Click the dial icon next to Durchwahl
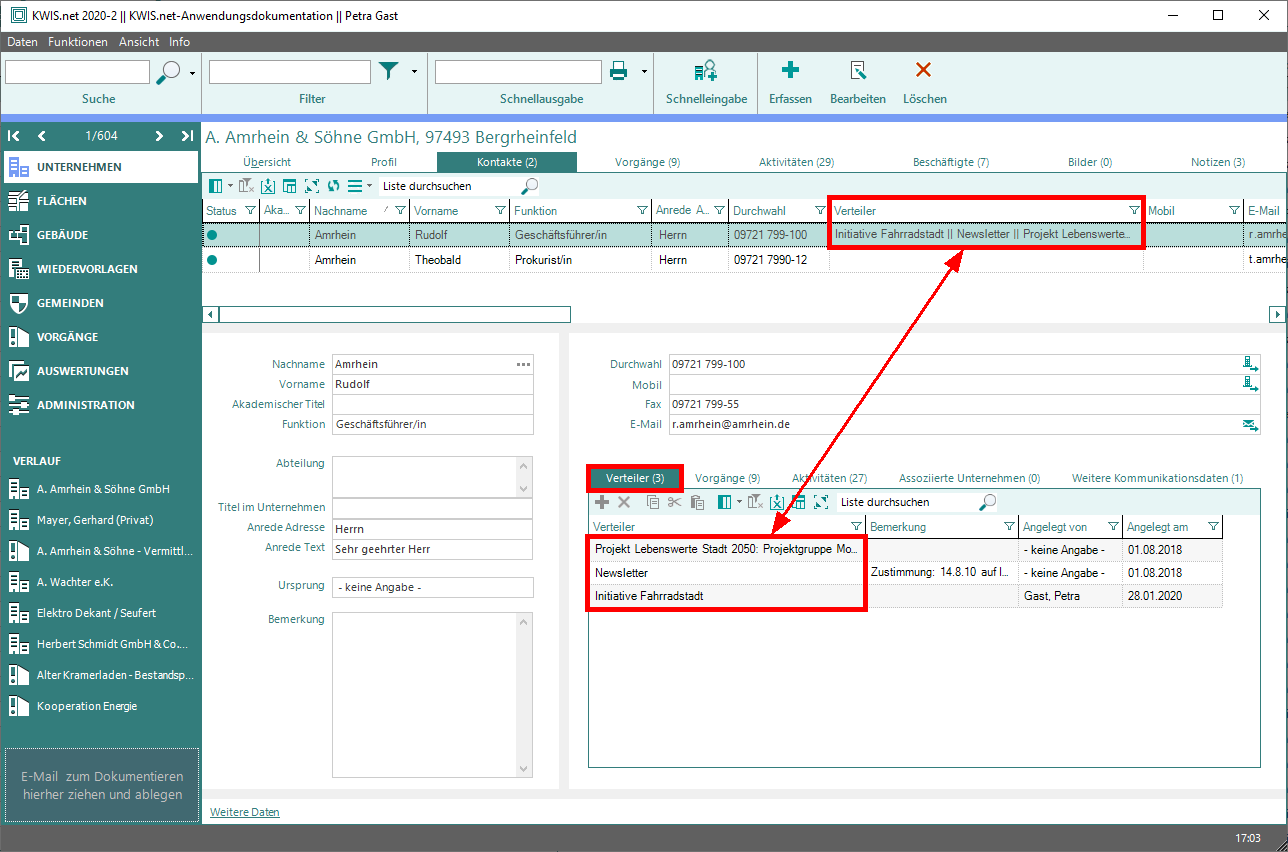 [x=1250, y=364]
